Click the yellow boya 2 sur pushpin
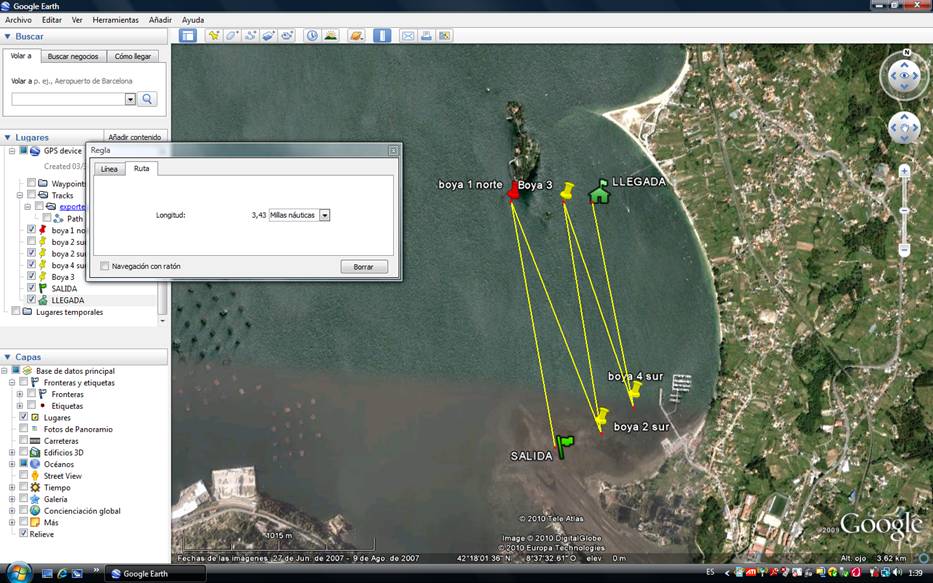 [602, 416]
